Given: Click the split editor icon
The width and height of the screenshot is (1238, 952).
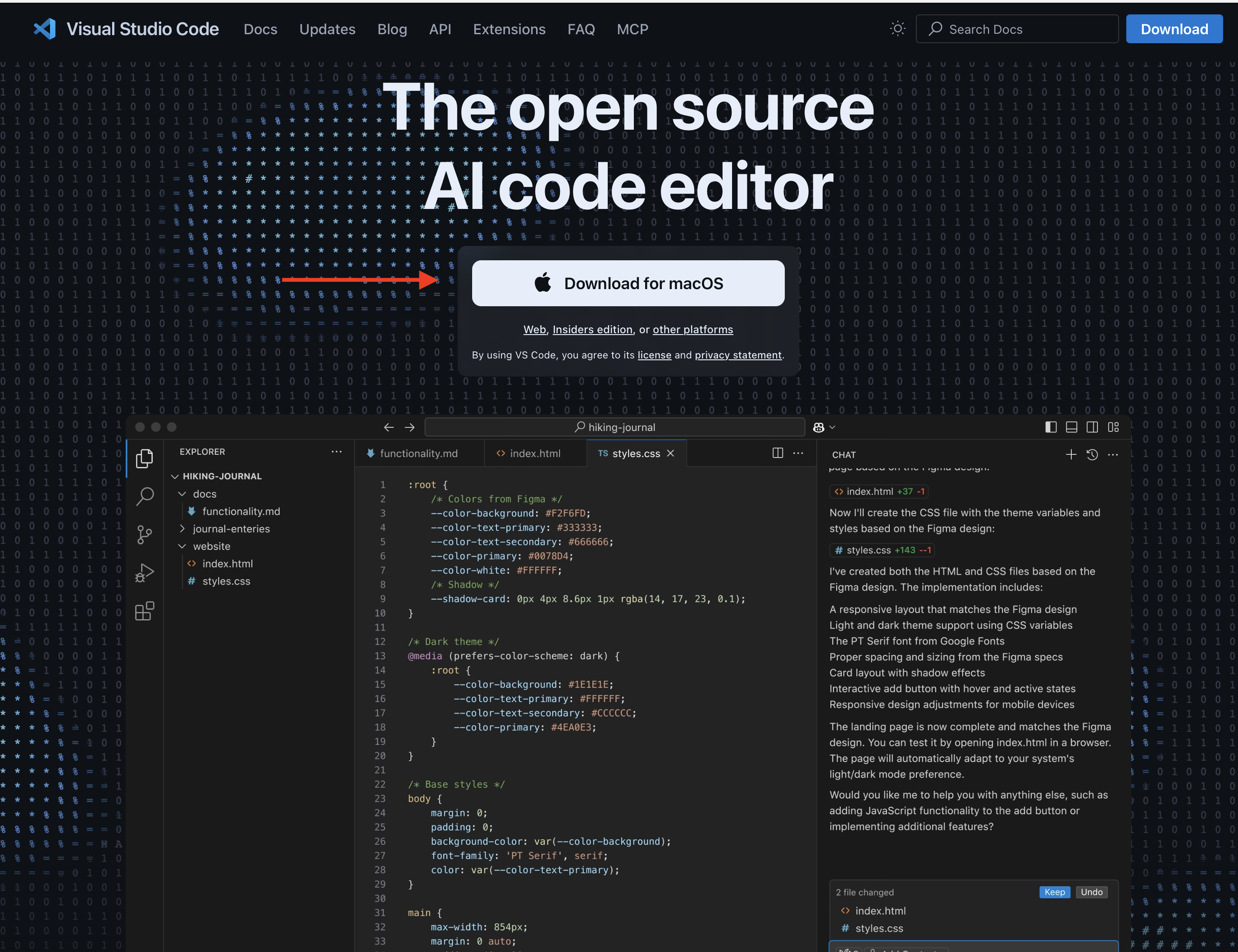Looking at the screenshot, I should click(x=778, y=453).
